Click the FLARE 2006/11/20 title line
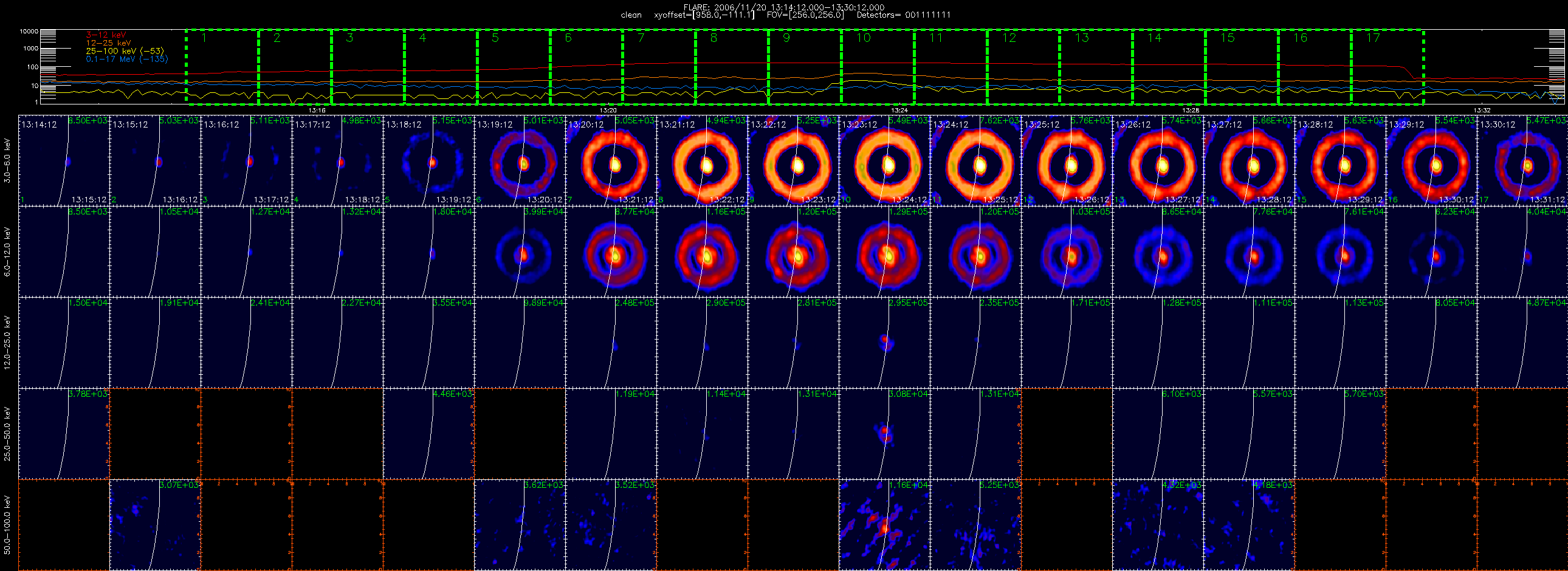Image resolution: width=1568 pixels, height=571 pixels. coord(784,7)
